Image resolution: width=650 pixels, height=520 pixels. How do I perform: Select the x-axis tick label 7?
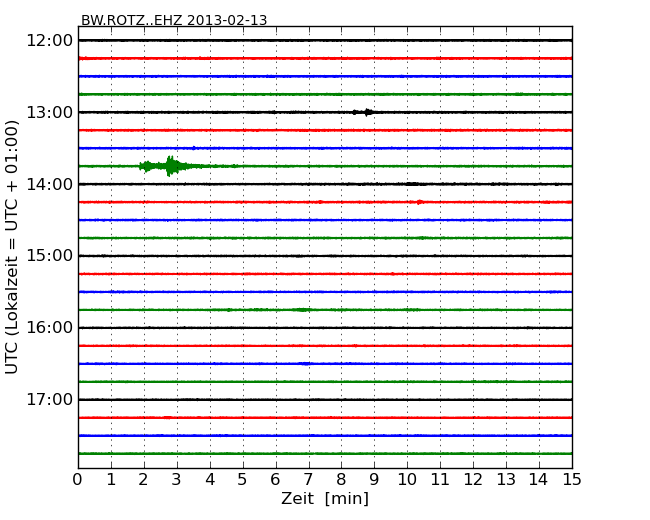308,479
